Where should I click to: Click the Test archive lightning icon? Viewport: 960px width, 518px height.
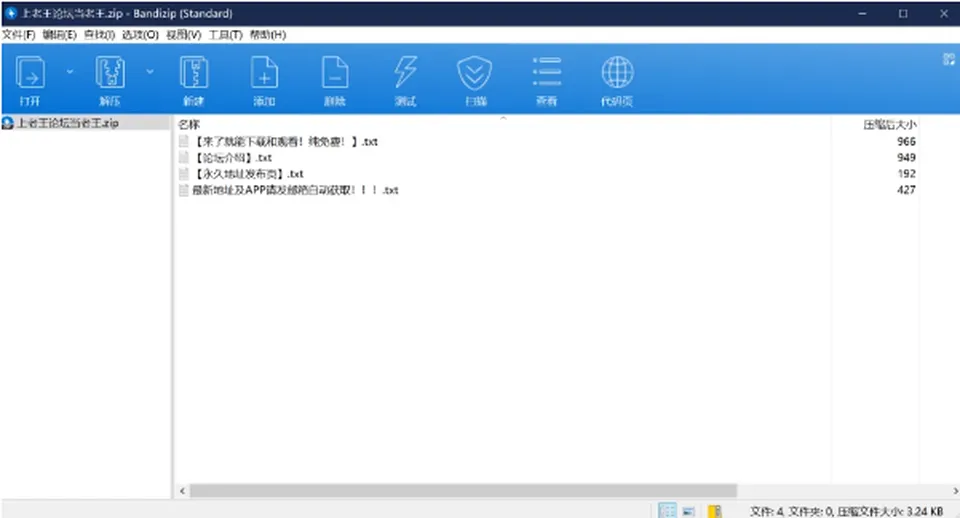coord(405,73)
